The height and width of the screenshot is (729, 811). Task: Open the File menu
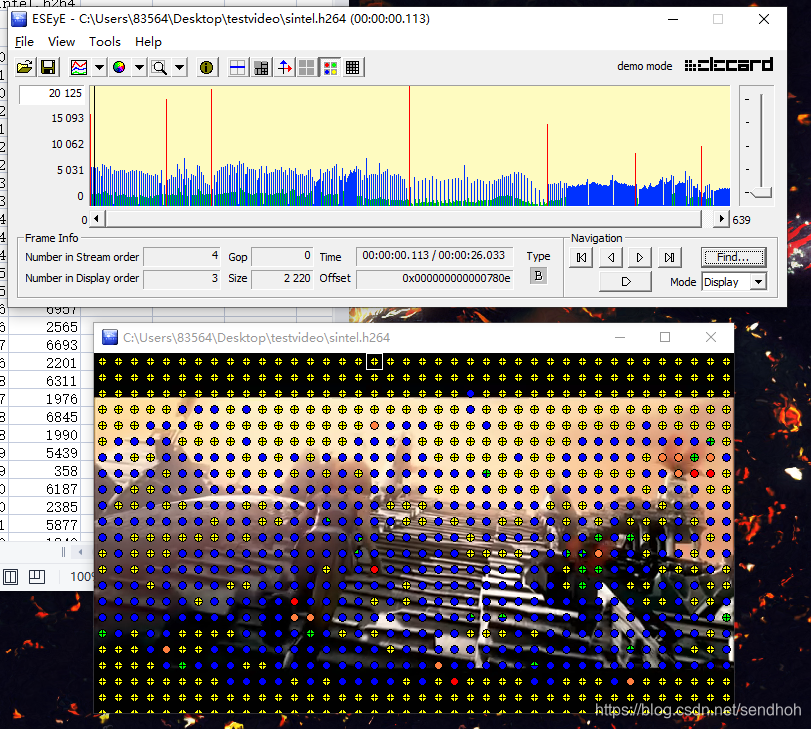click(x=24, y=41)
